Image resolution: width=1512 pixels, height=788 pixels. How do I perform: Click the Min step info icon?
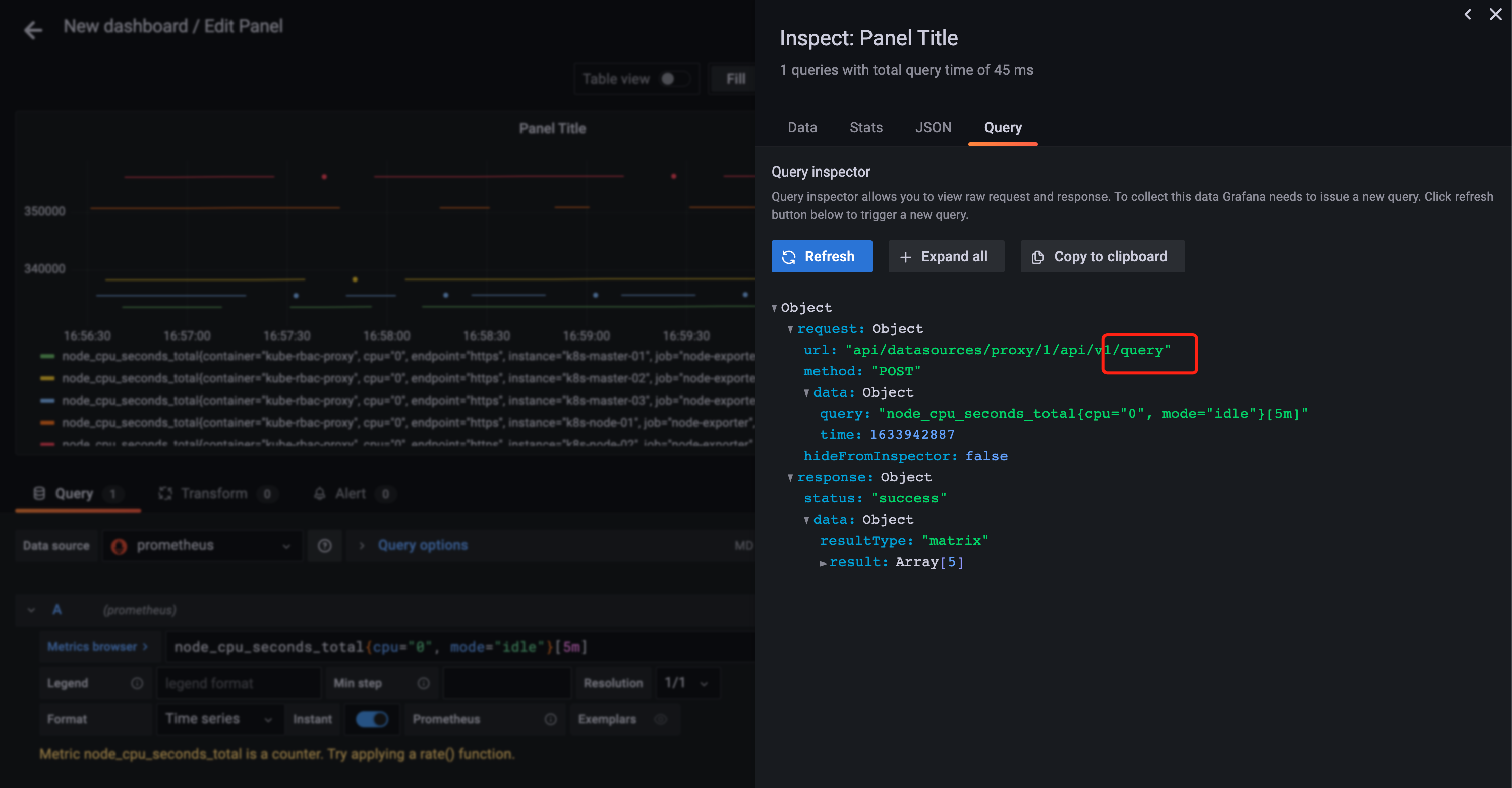tap(423, 683)
